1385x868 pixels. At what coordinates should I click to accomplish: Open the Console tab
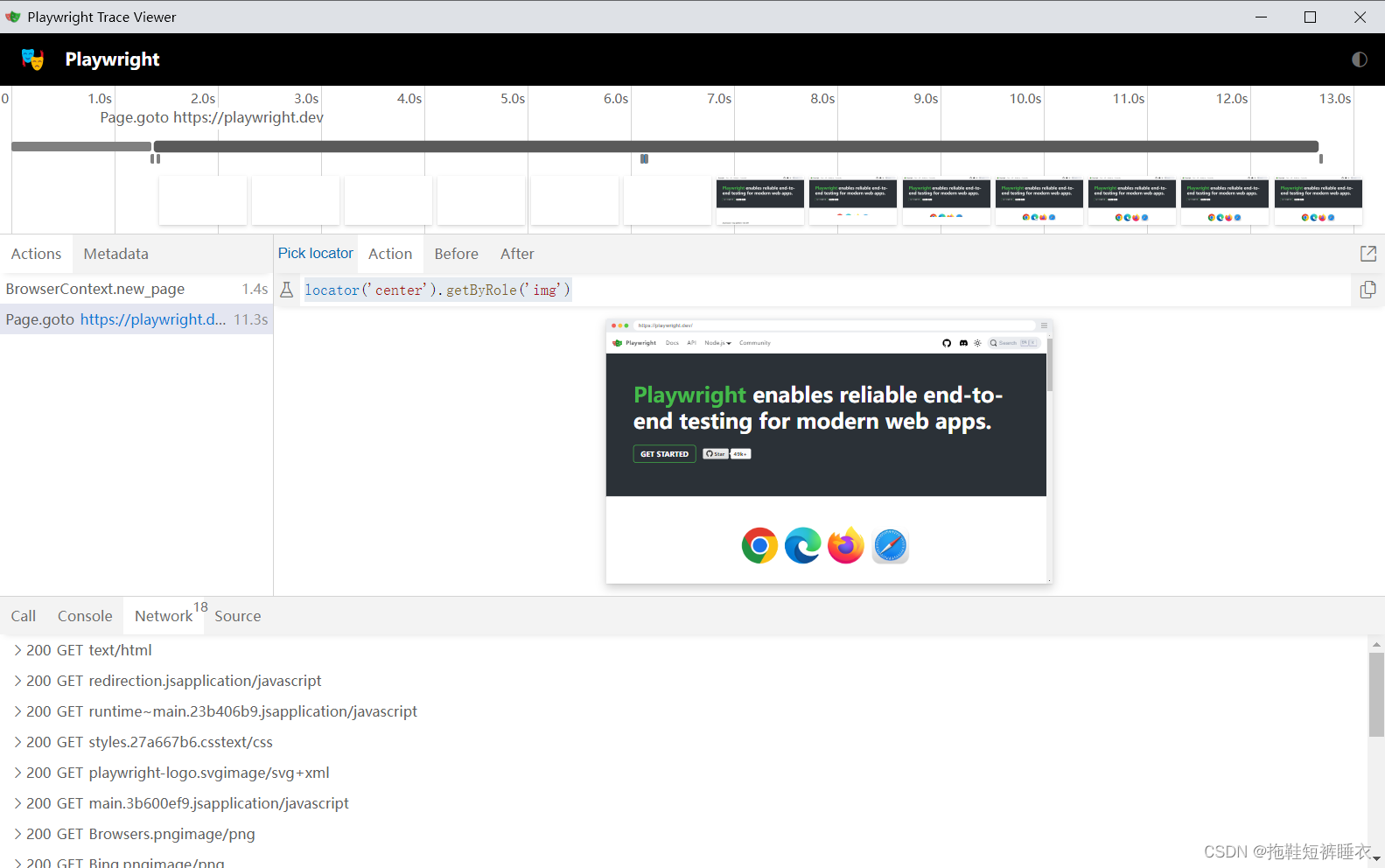85,616
